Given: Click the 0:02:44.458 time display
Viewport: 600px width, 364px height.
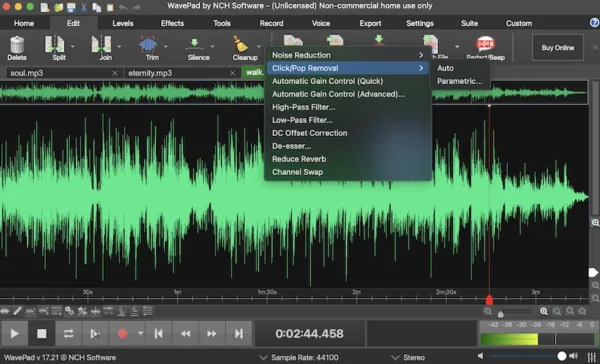Looking at the screenshot, I should (x=309, y=334).
